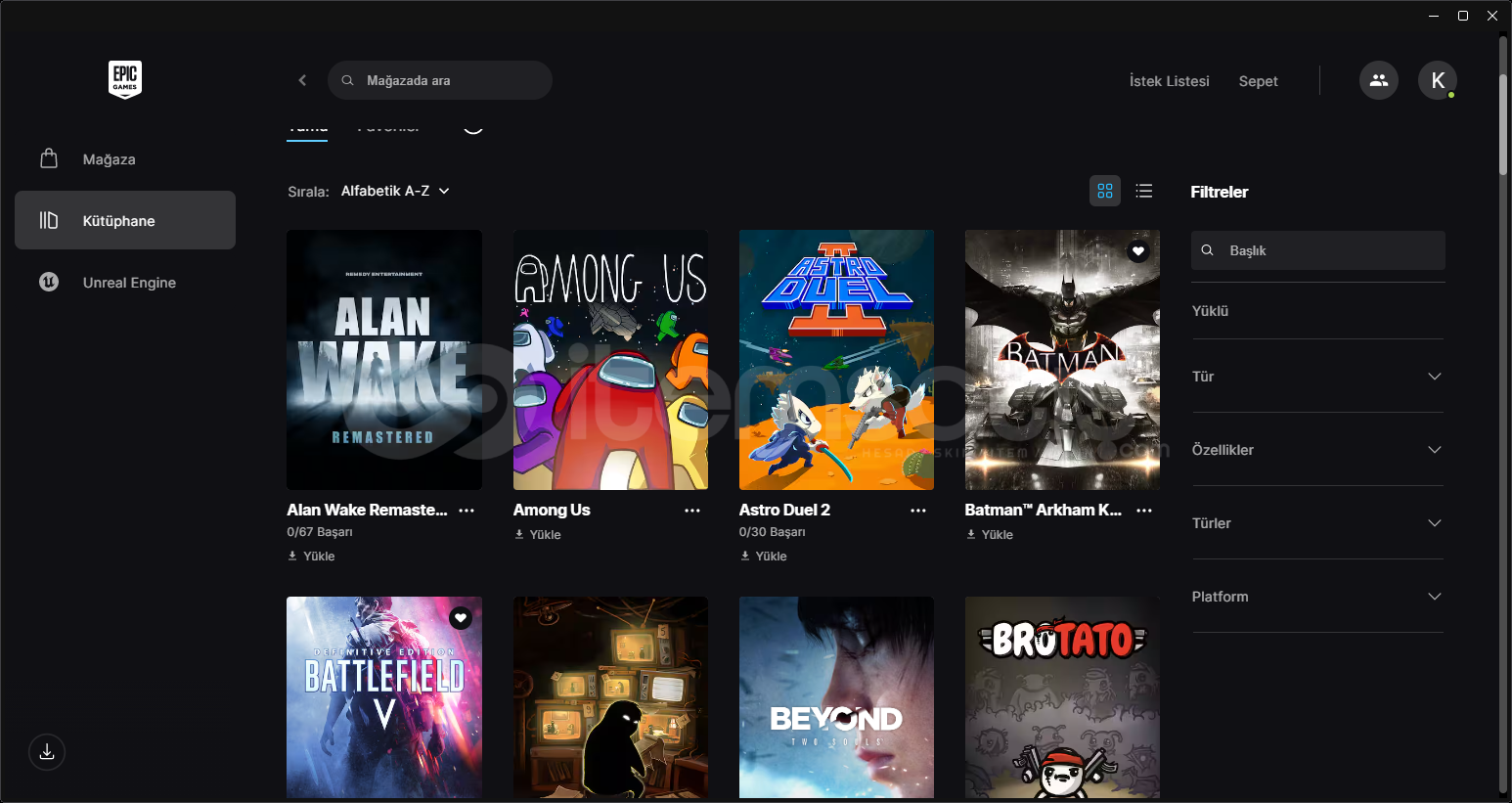Expand the Platform filter section
This screenshot has height=803, width=1512.
pyautogui.click(x=1317, y=597)
